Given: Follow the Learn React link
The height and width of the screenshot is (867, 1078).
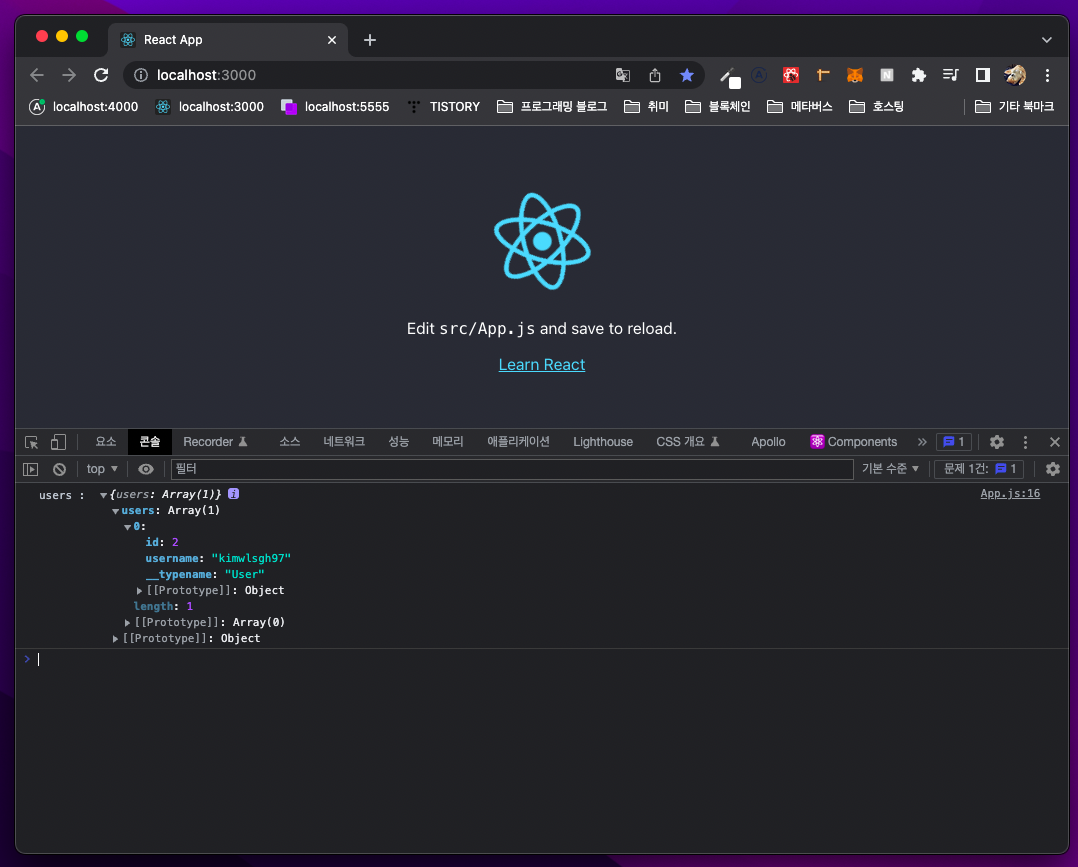Looking at the screenshot, I should [542, 364].
